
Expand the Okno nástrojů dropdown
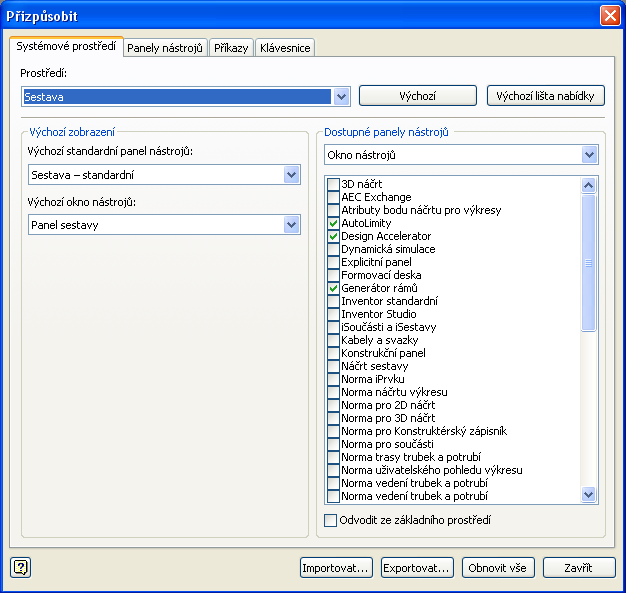[x=588, y=155]
